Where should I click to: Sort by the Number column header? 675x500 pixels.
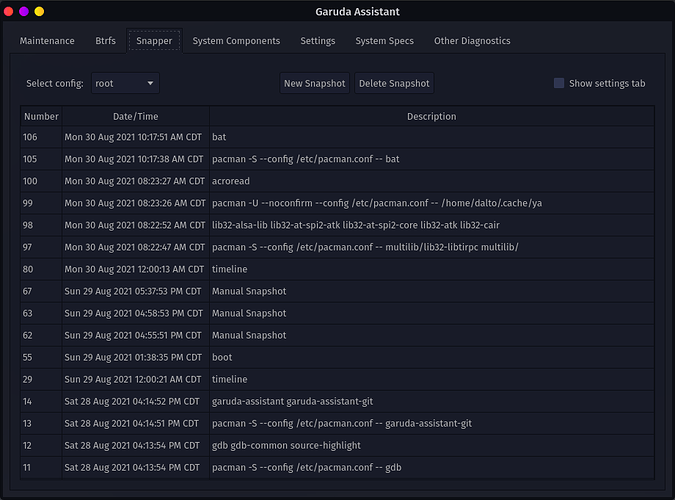(41, 116)
